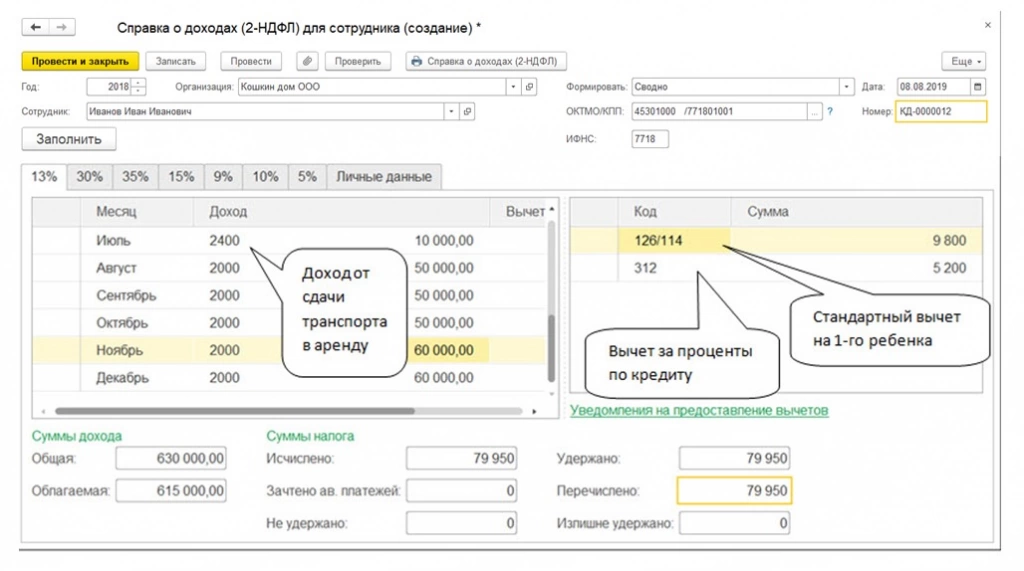Switch to the 15% tab
This screenshot has width=1024, height=571.
point(181,176)
